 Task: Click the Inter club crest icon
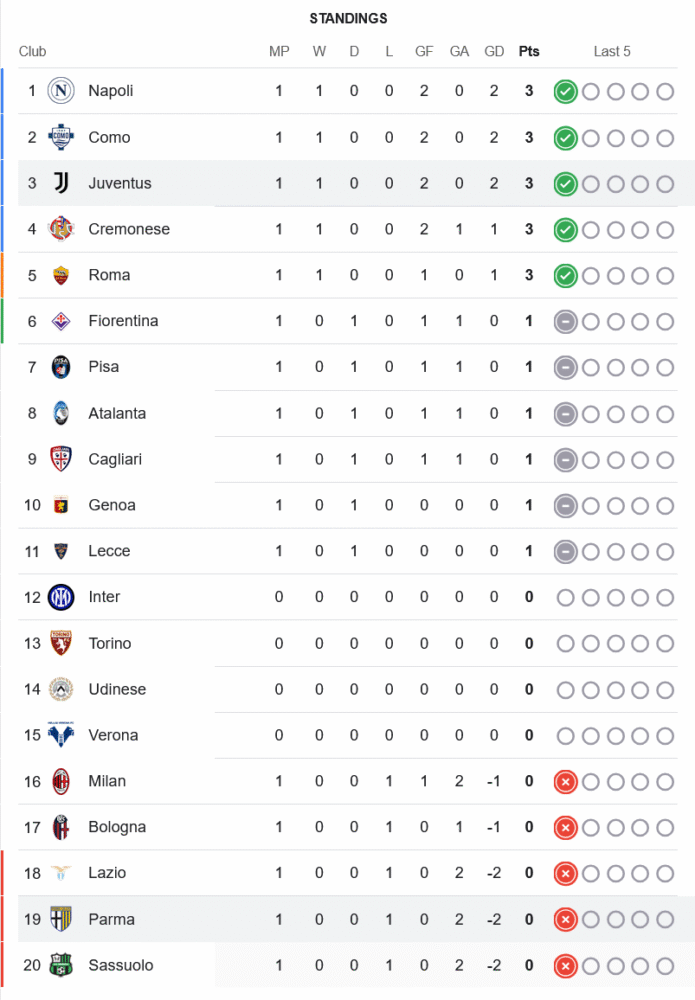pyautogui.click(x=61, y=597)
